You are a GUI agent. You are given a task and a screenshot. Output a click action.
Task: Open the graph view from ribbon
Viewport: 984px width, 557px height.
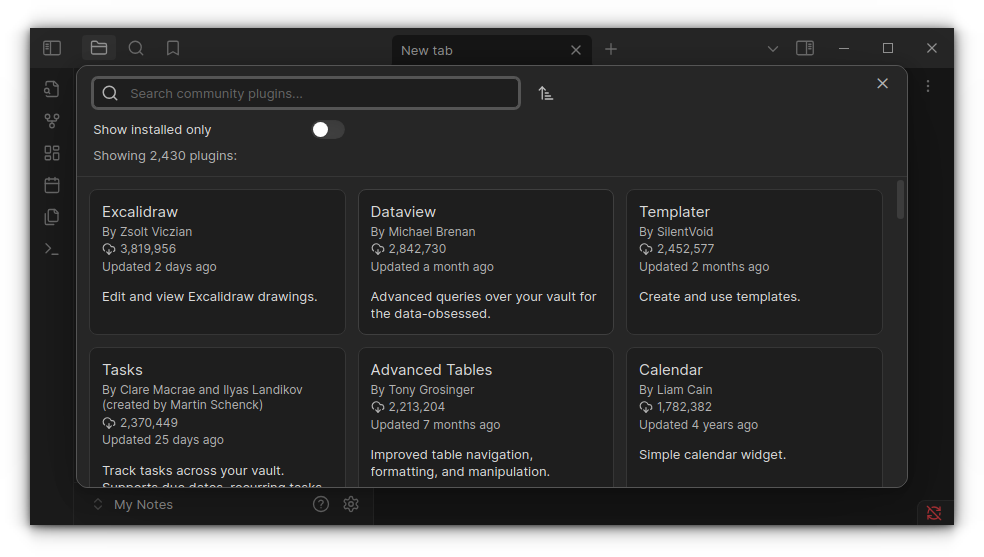tap(52, 121)
